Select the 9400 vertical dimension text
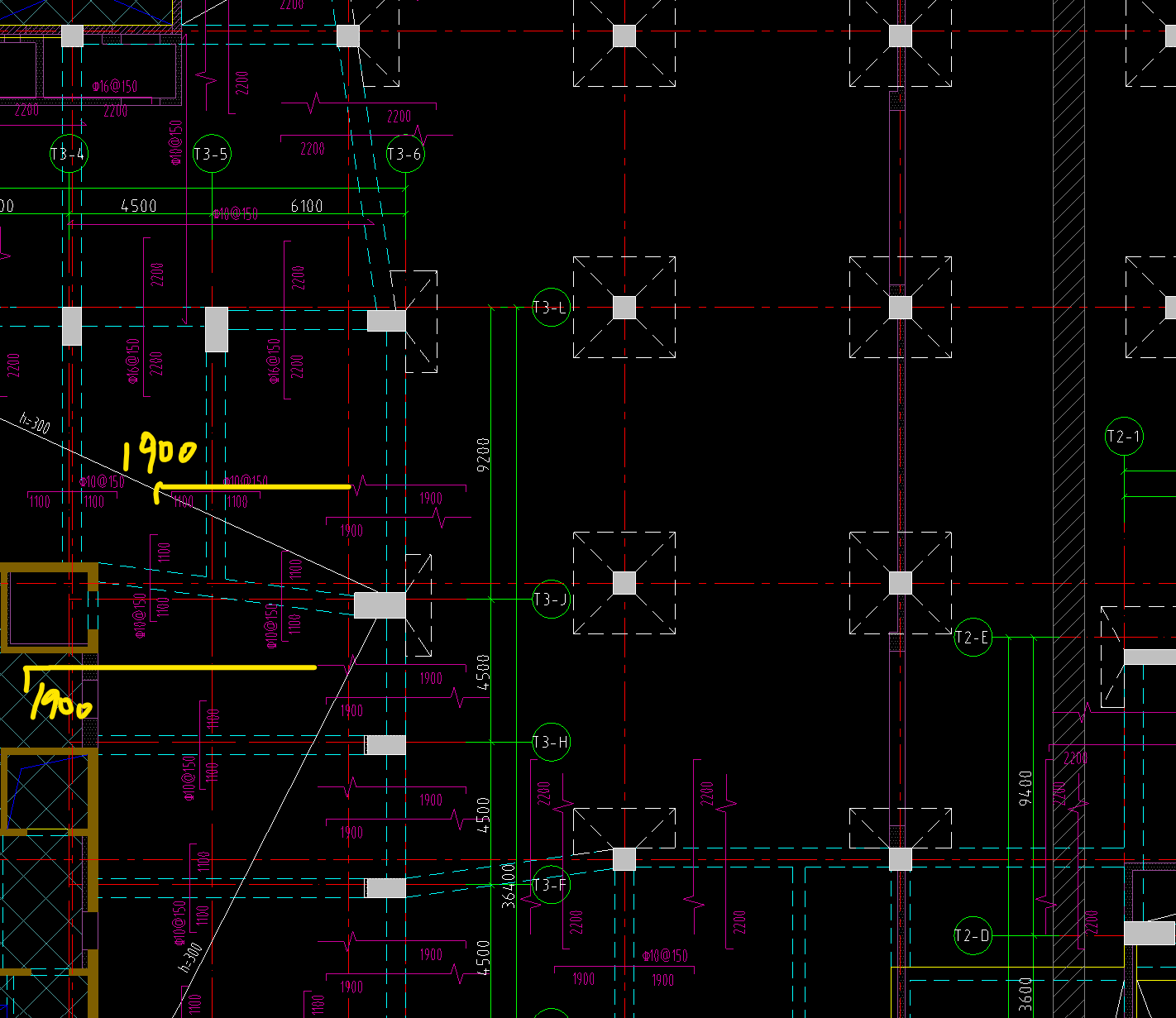 tap(1025, 787)
